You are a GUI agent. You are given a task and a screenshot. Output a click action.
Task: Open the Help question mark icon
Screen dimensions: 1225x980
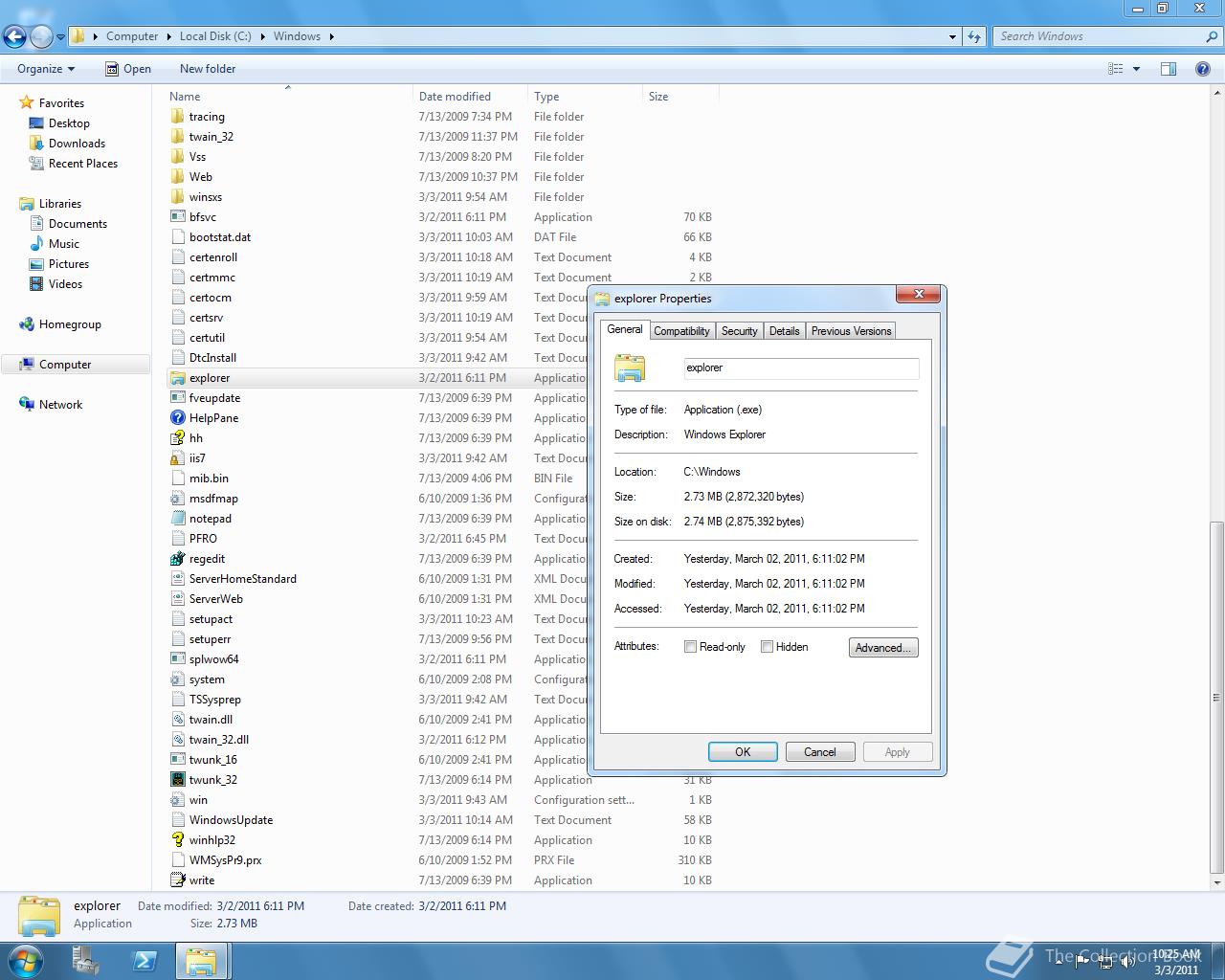[1203, 69]
